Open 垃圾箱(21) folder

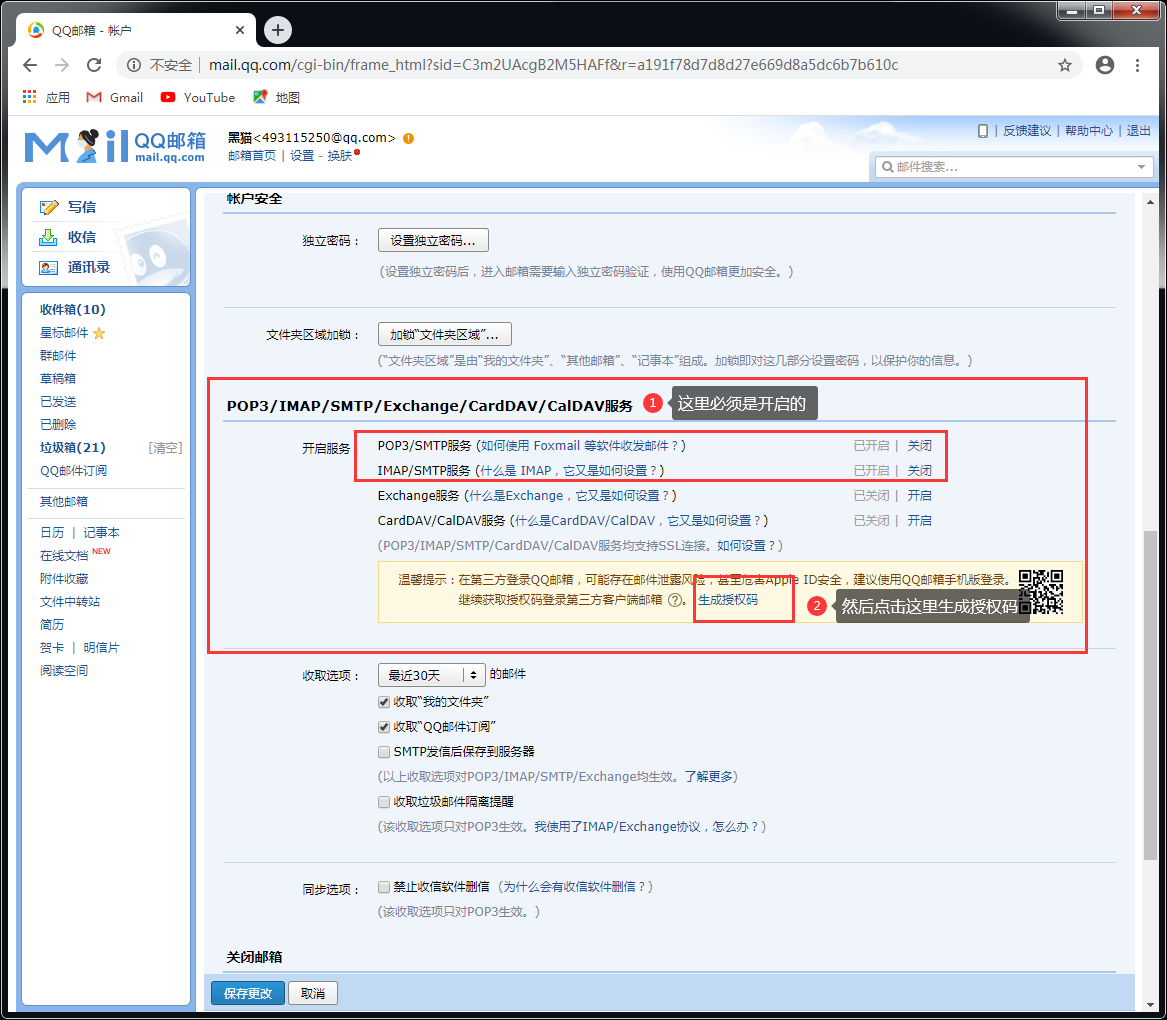[73, 447]
